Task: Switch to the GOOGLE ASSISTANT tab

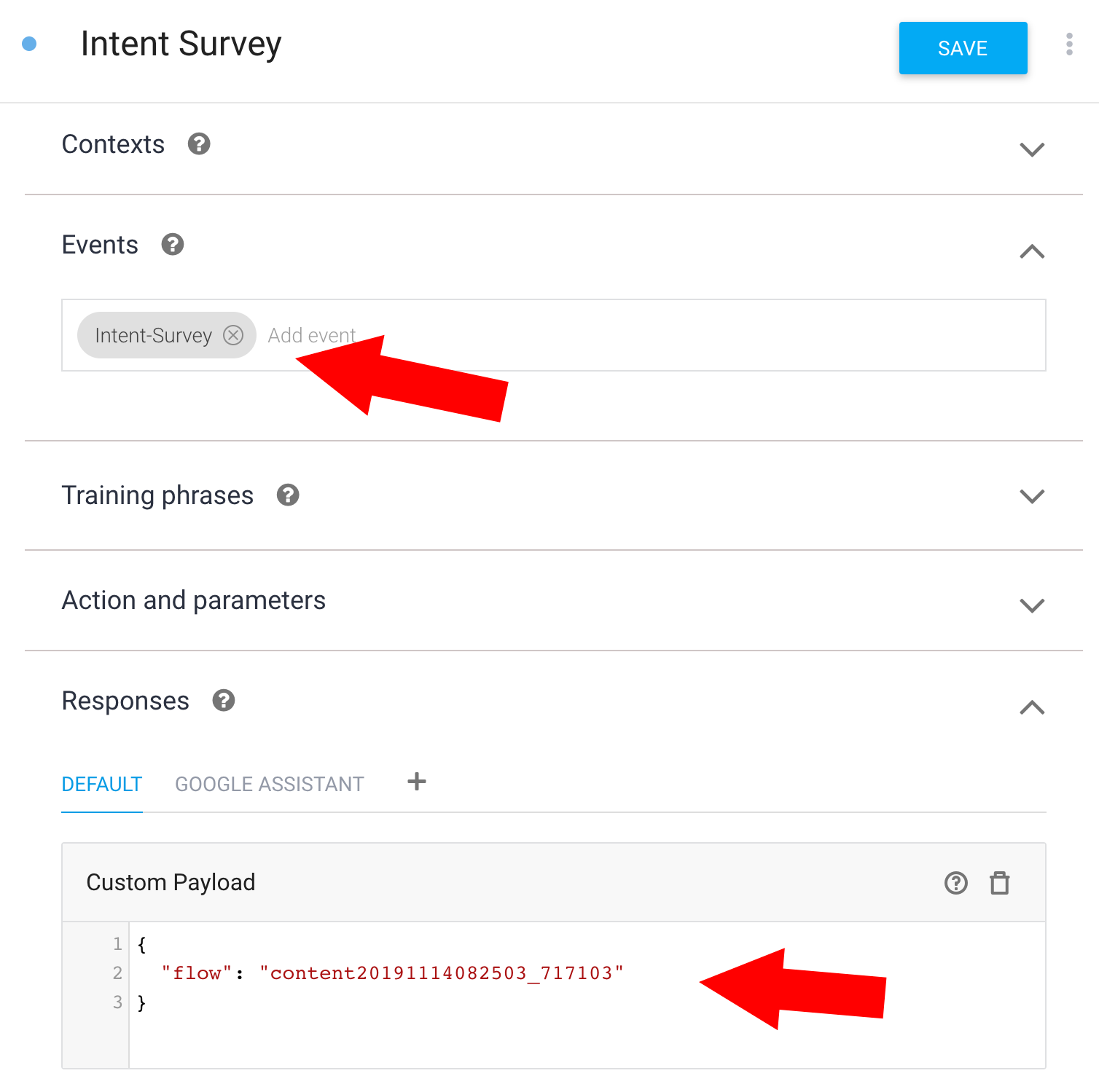Action: coord(270,785)
